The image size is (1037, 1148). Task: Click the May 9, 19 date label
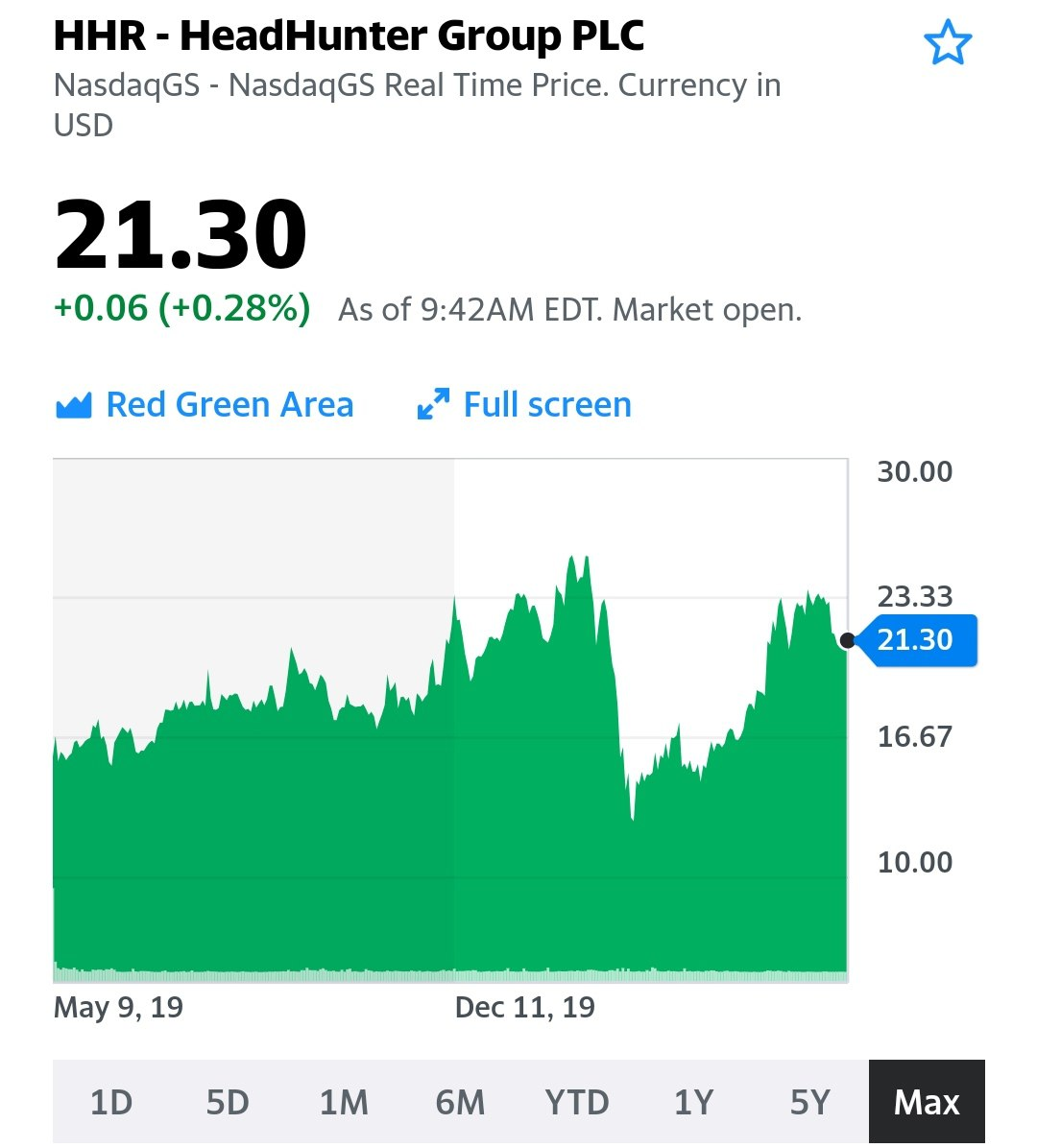click(118, 1008)
